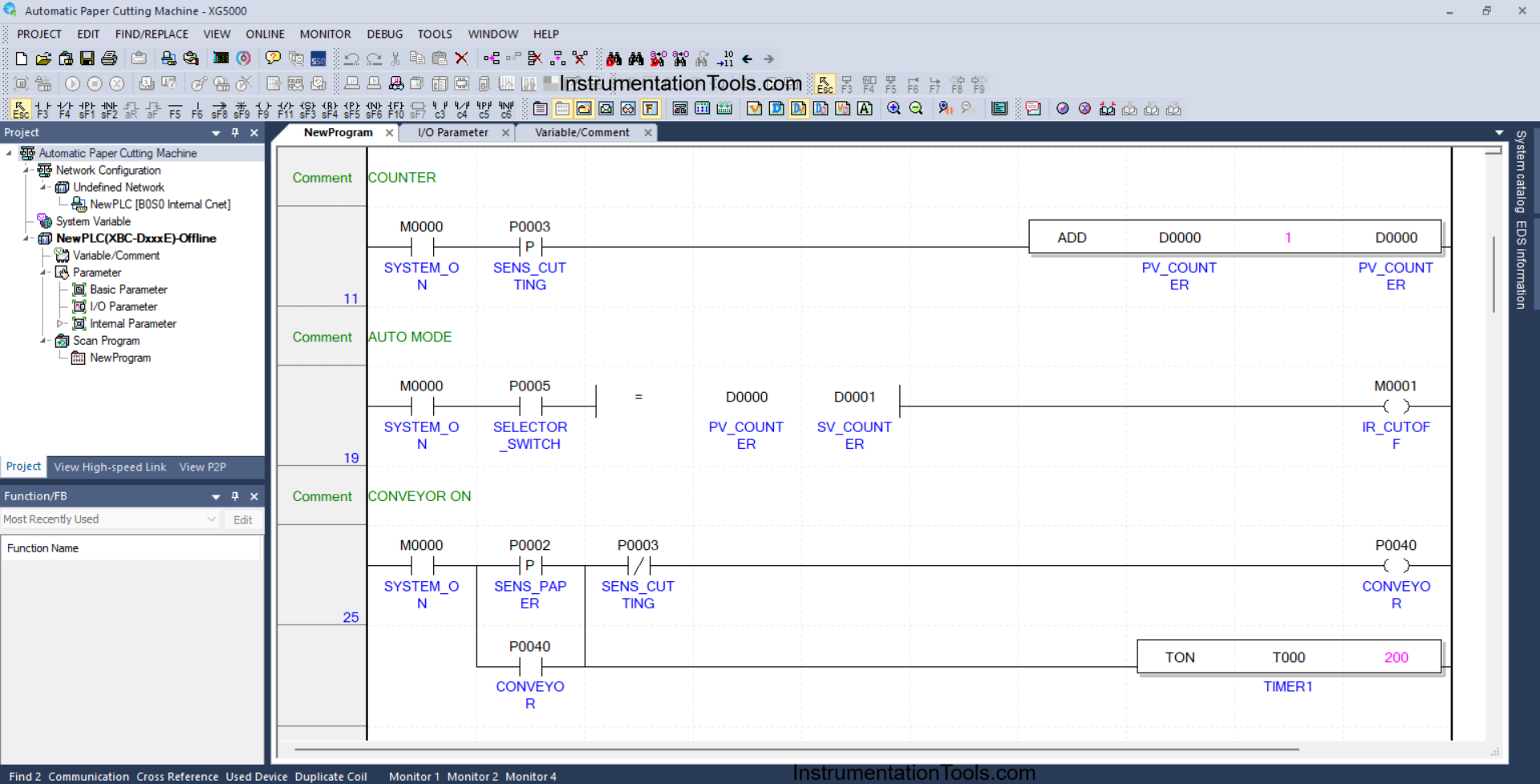Toggle the pin on Project panel
The height and width of the screenshot is (784, 1540).
pos(235,133)
